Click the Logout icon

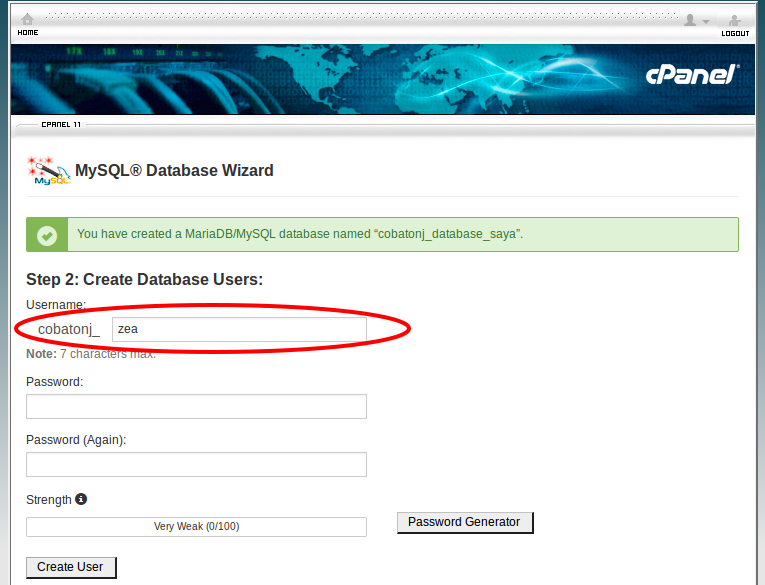(x=735, y=20)
